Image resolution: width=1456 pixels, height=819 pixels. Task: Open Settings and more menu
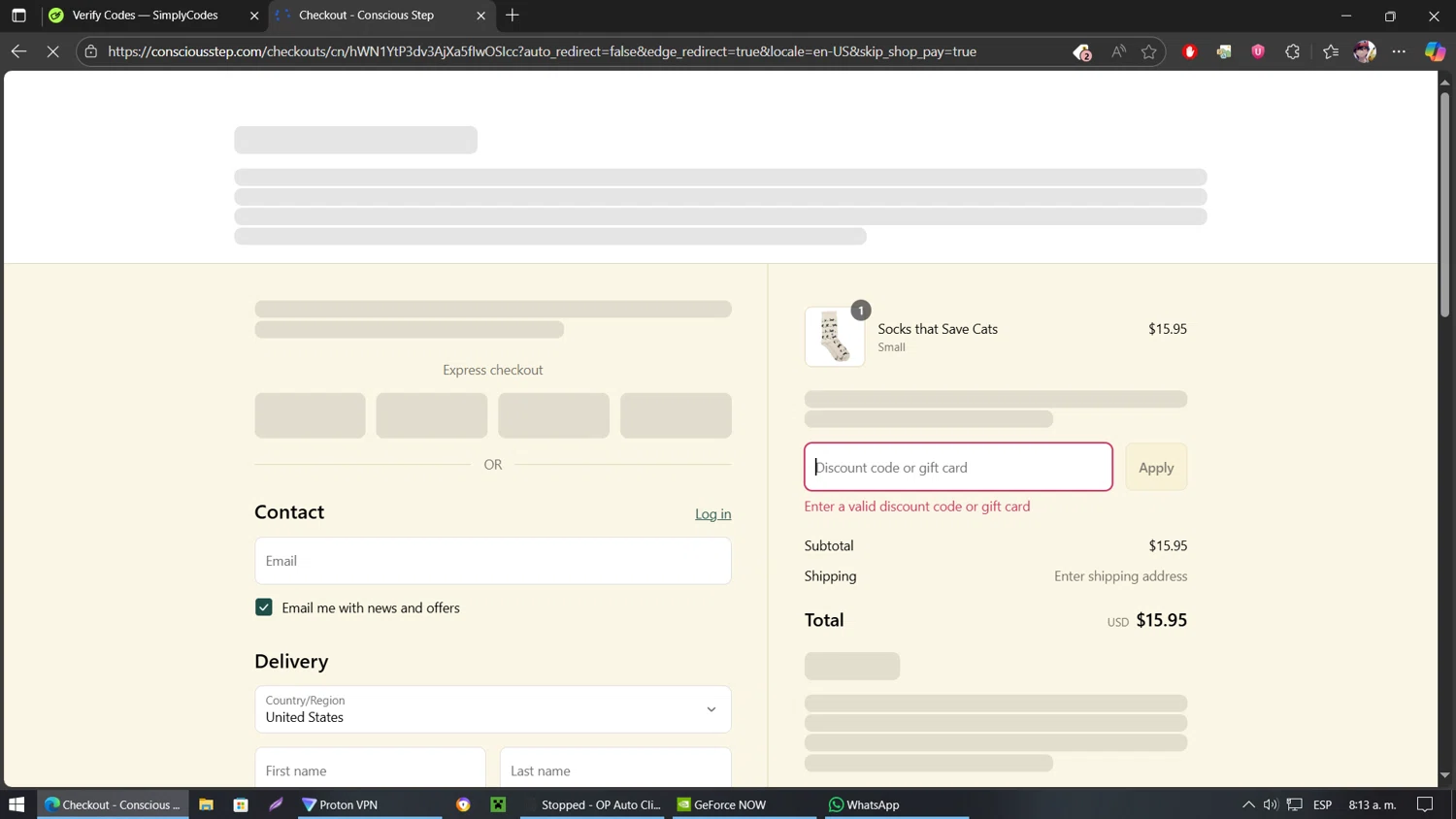[1399, 51]
